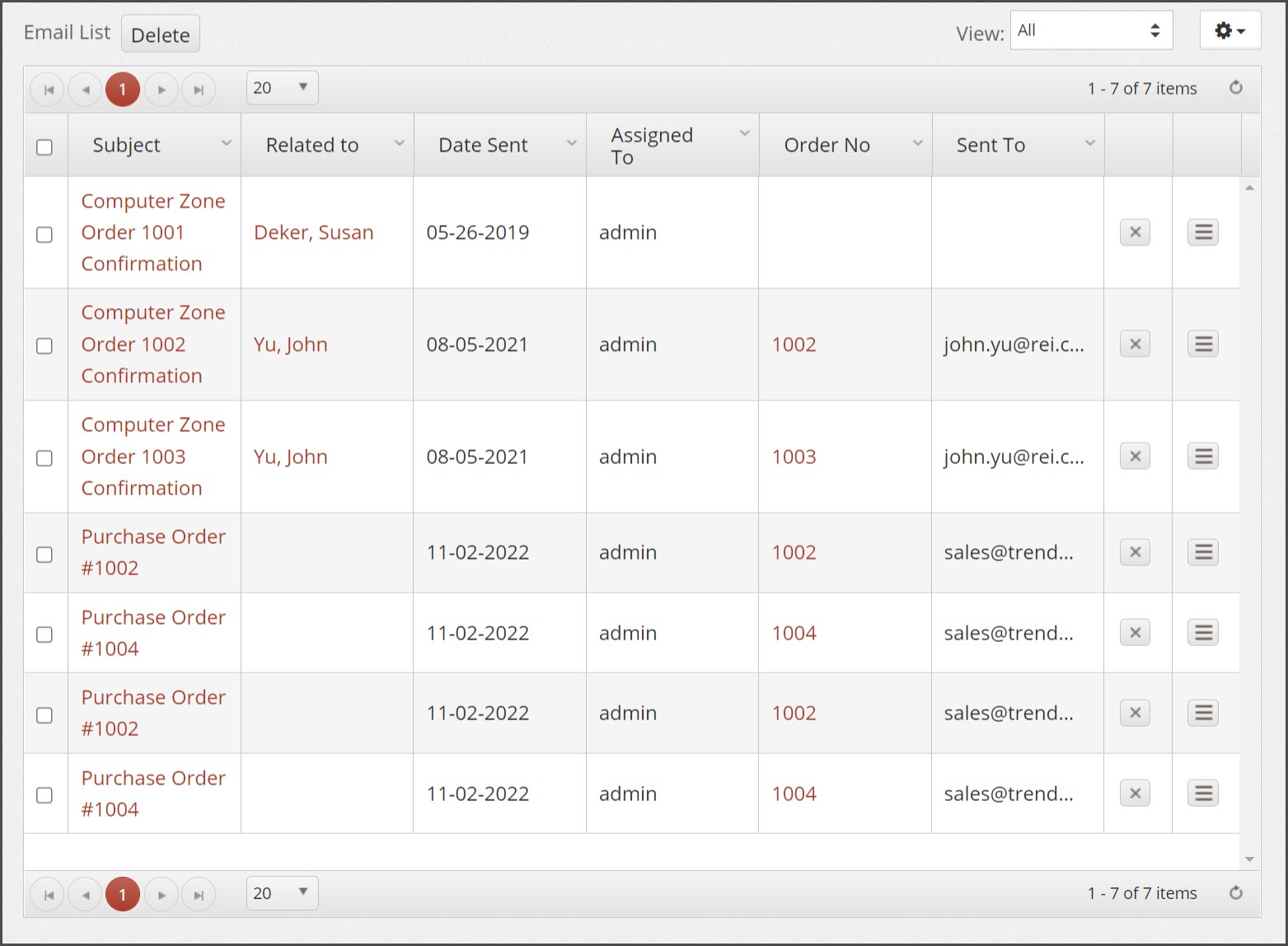Check the Order 1003 Confirmation row checkbox

point(44,458)
